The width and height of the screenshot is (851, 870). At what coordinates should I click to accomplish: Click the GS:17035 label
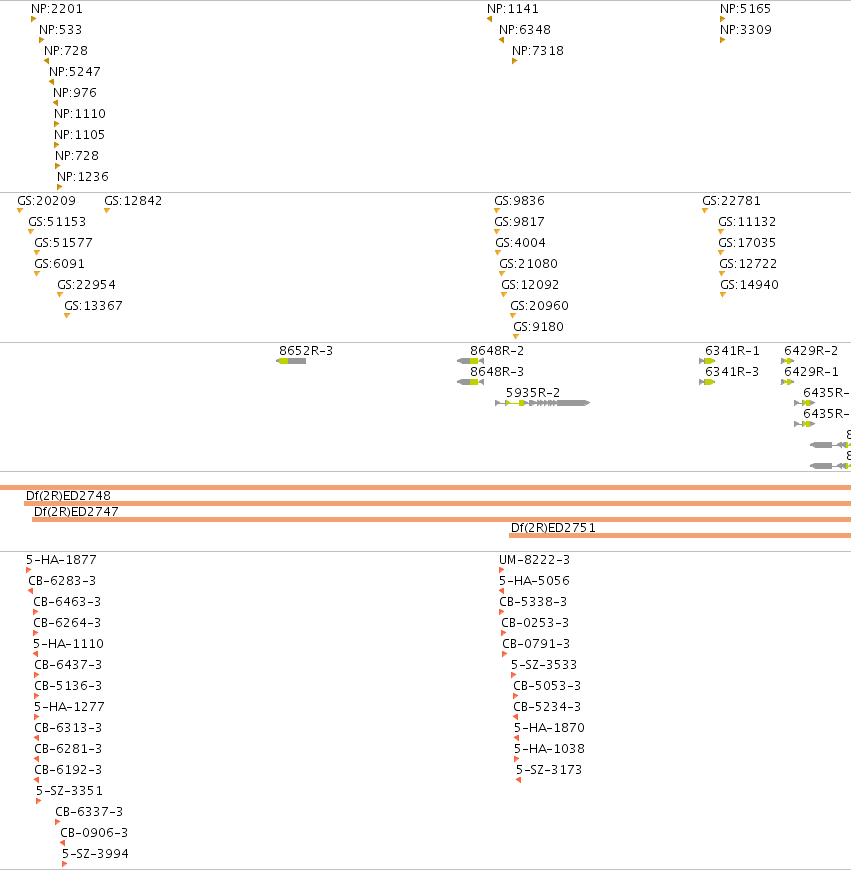tap(747, 243)
